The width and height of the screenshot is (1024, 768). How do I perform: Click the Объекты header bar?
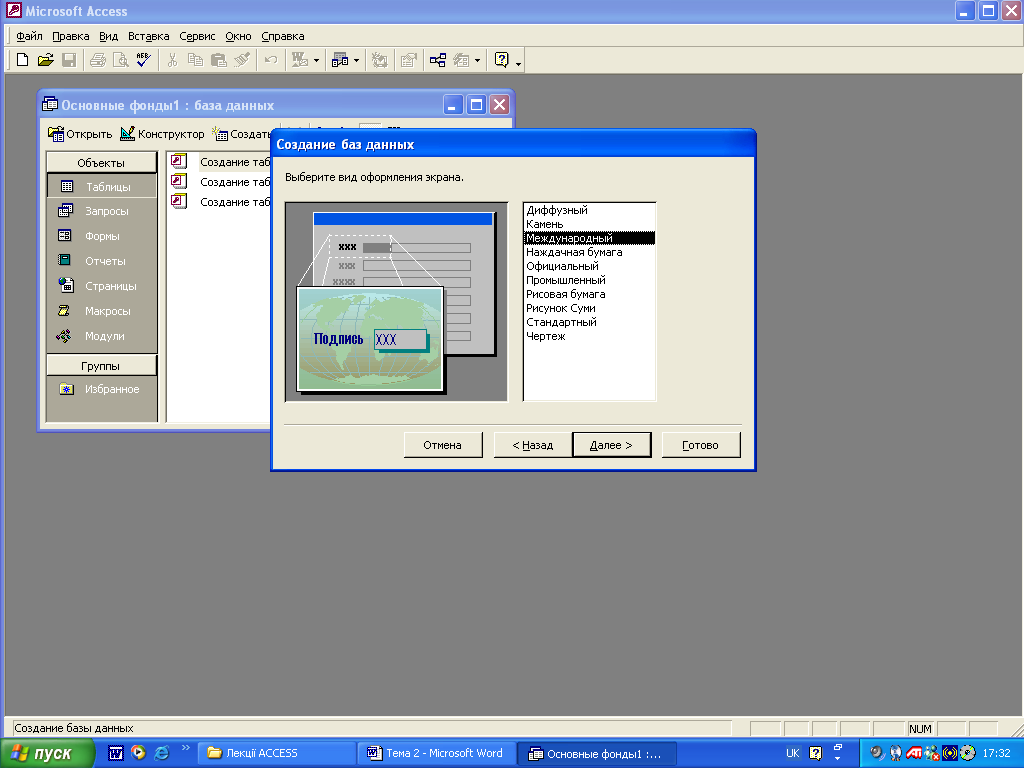coord(101,163)
